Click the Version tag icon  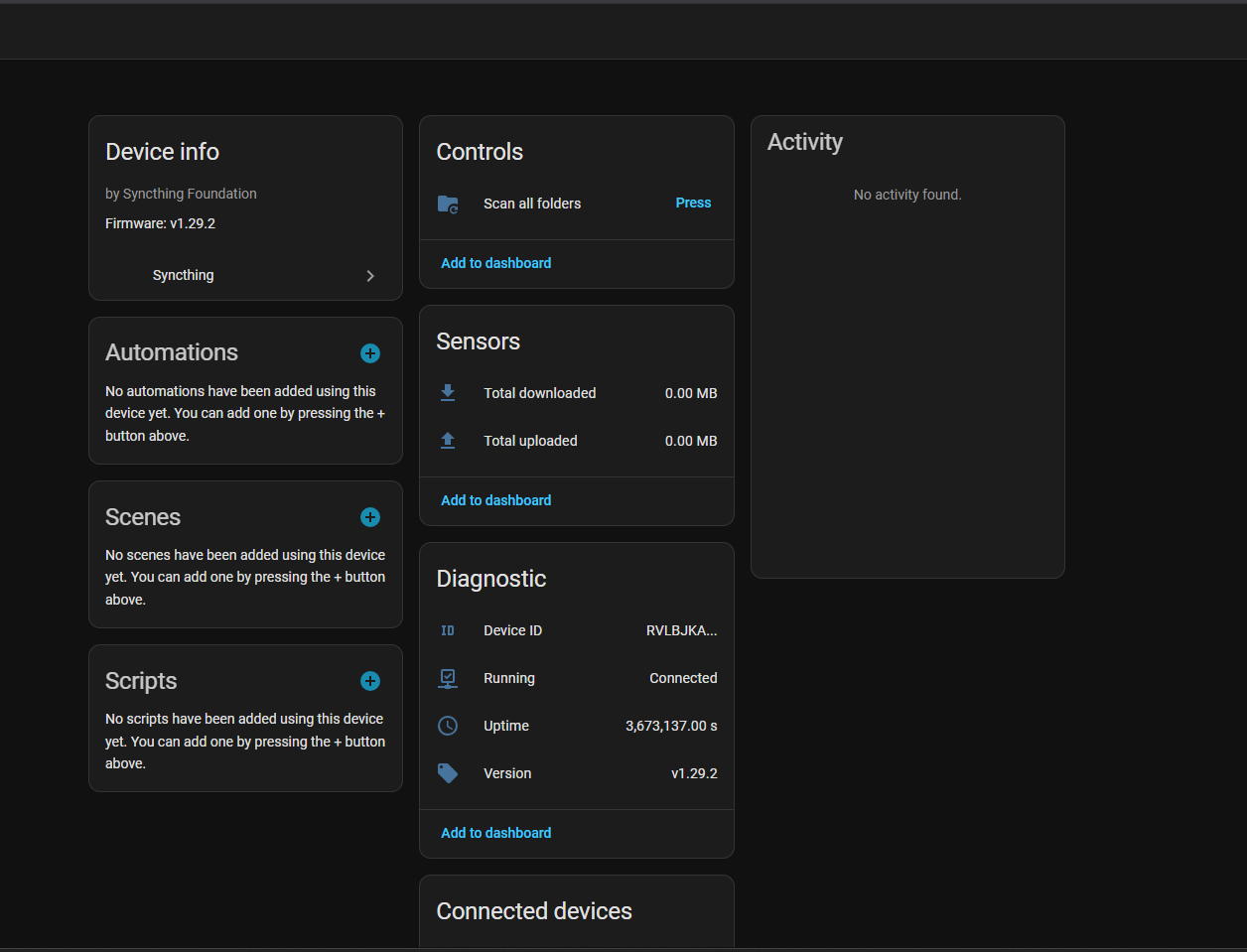click(448, 773)
